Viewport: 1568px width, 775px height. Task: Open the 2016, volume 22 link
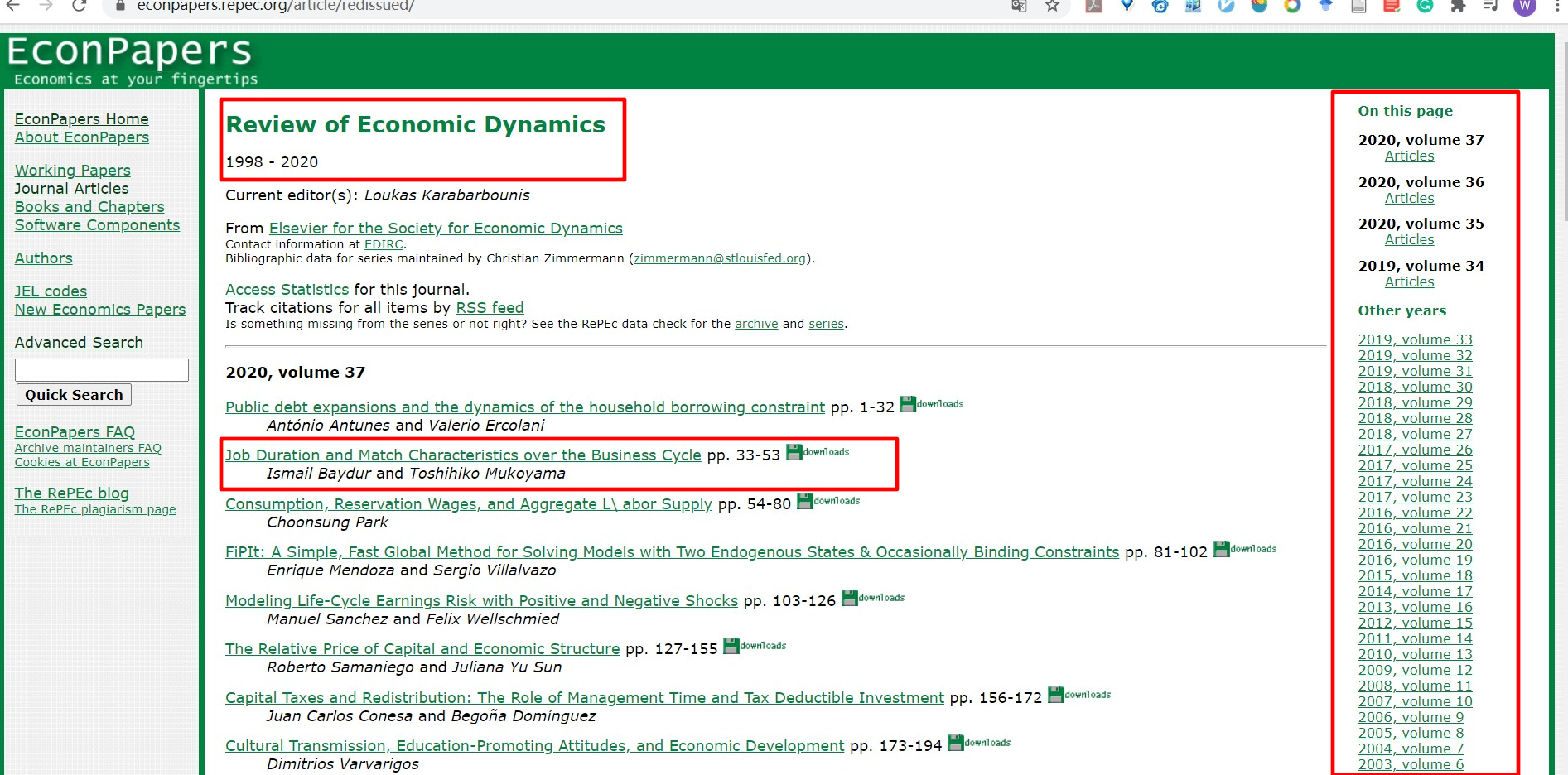pyautogui.click(x=1415, y=513)
